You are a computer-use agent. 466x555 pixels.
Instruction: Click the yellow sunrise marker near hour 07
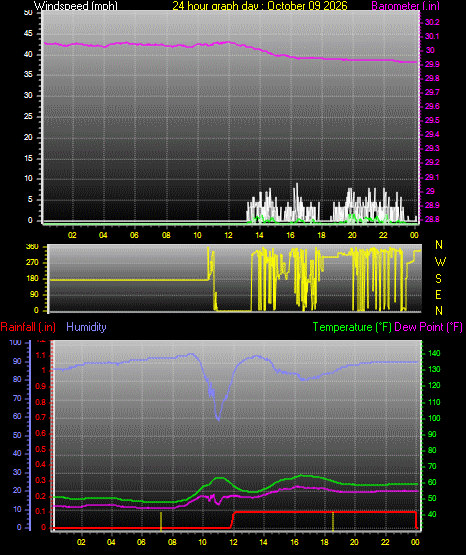161,521
